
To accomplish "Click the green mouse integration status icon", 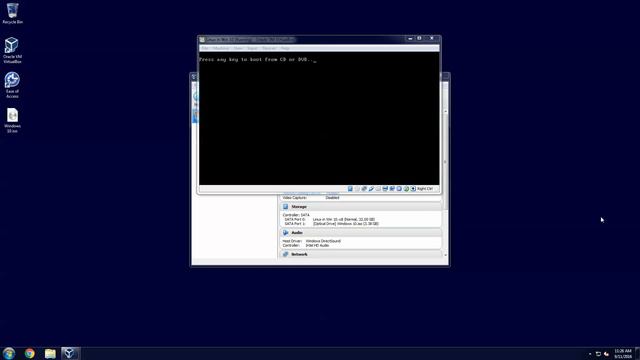I will click(x=406, y=189).
